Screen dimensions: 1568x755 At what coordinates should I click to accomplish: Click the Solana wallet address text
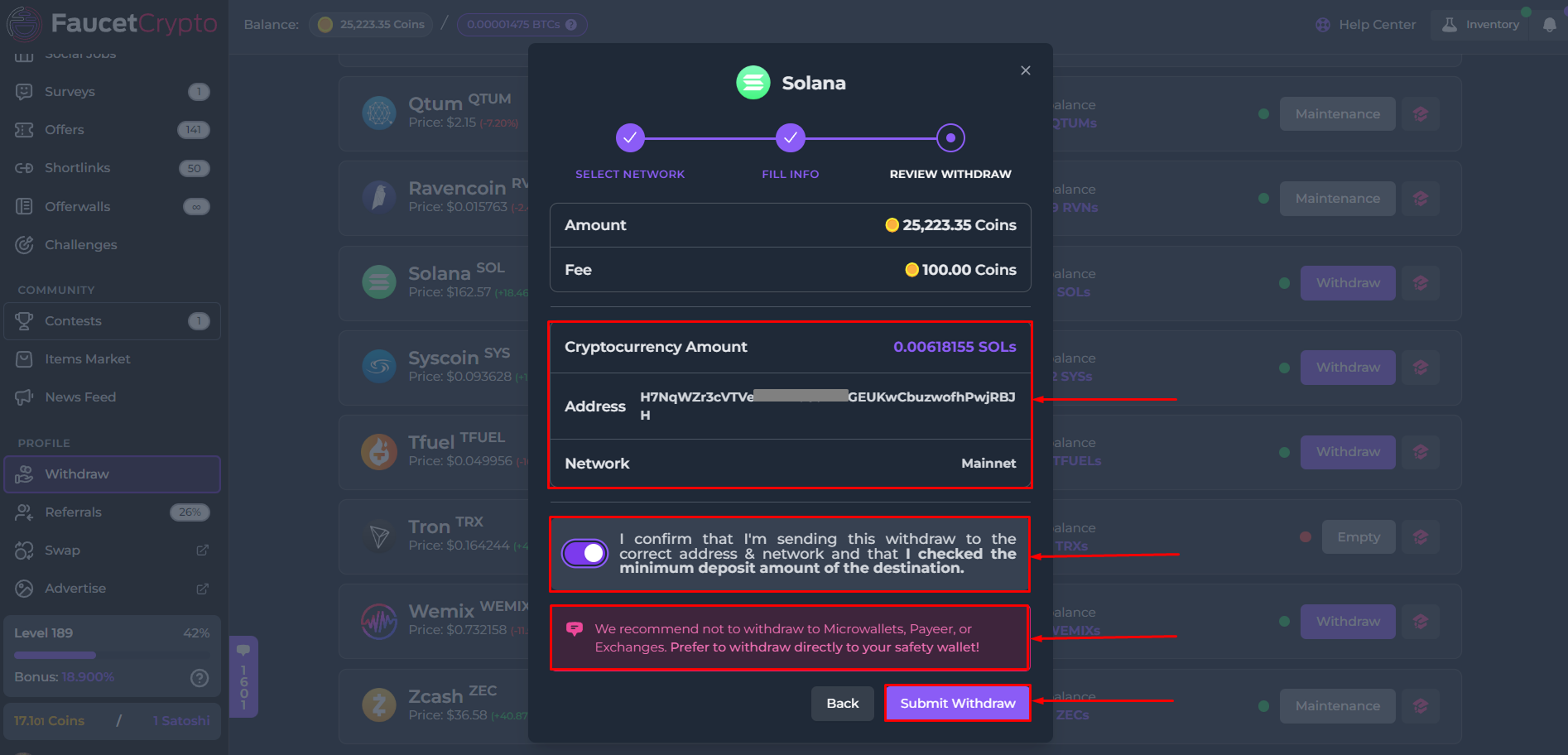tap(828, 406)
